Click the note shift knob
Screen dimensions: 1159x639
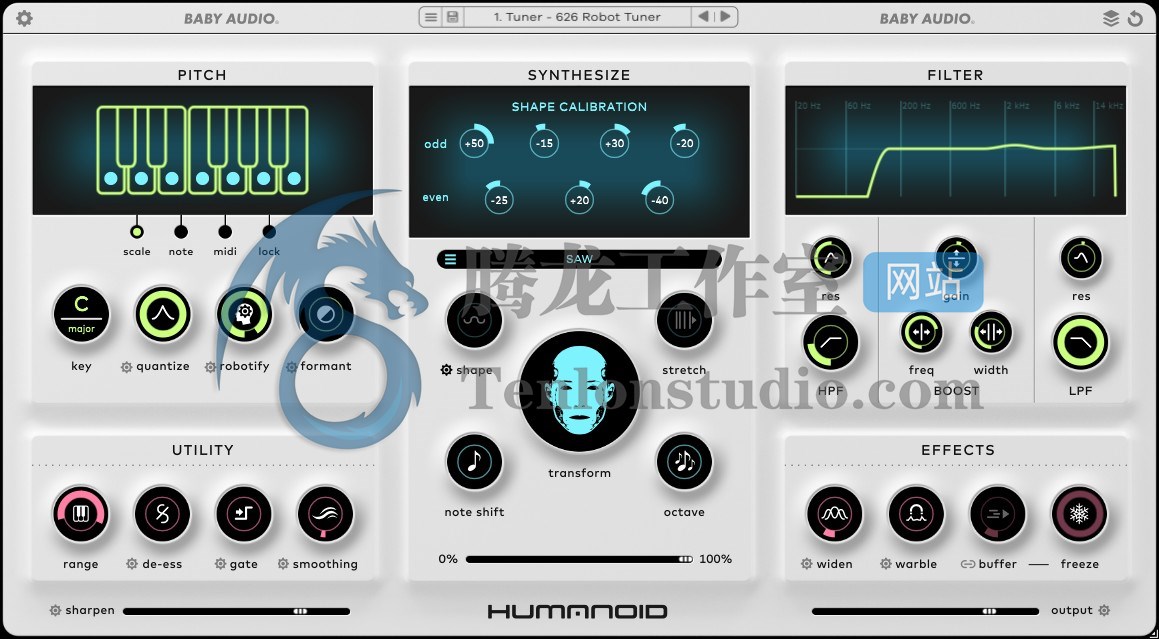(475, 462)
